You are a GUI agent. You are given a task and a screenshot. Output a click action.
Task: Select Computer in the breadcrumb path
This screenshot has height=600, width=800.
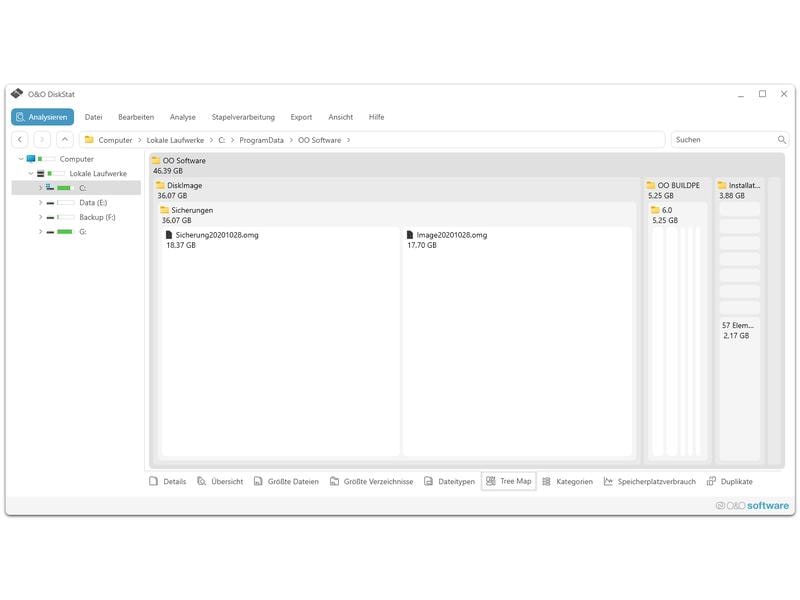[115, 140]
